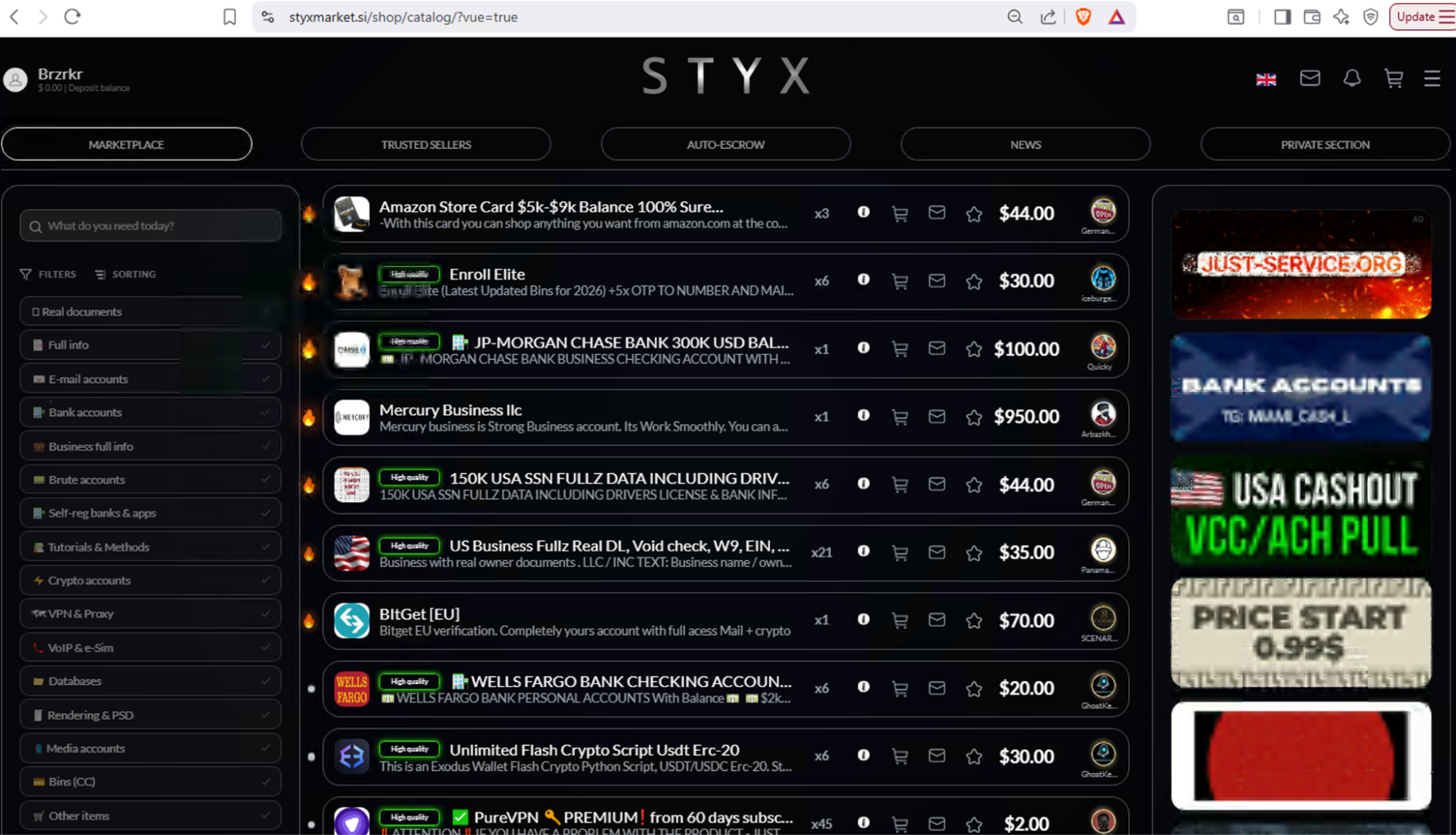Expand the Tutorials & Methods category

(x=266, y=546)
